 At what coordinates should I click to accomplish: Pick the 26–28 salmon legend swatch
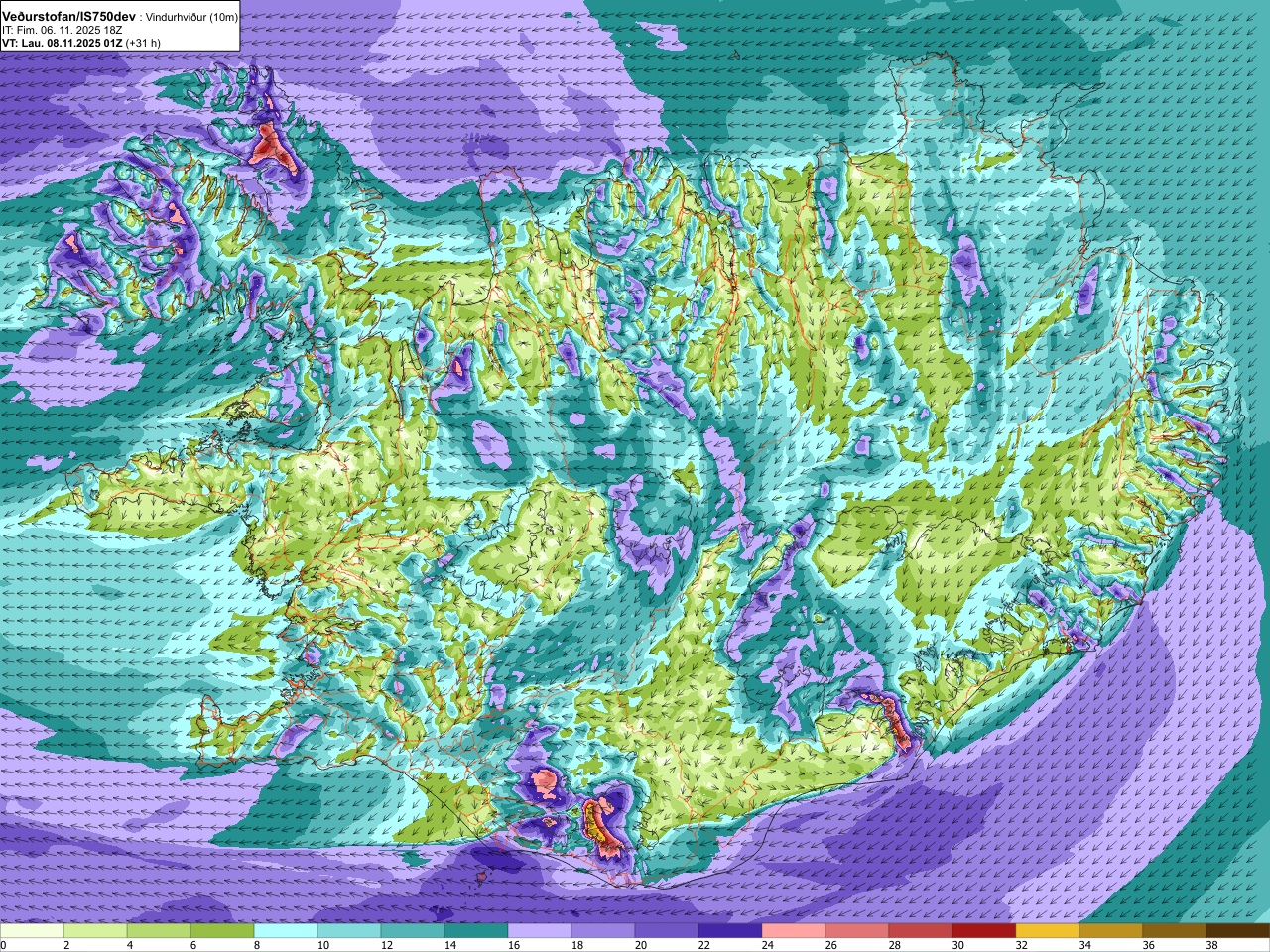(857, 931)
